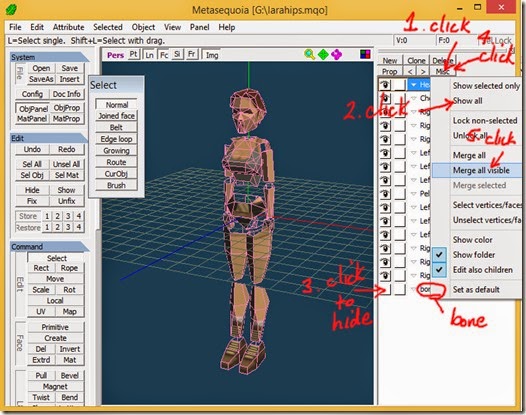Image resolution: width=526 pixels, height=415 pixels.
Task: Select the green diamond pan view icon
Action: point(323,54)
